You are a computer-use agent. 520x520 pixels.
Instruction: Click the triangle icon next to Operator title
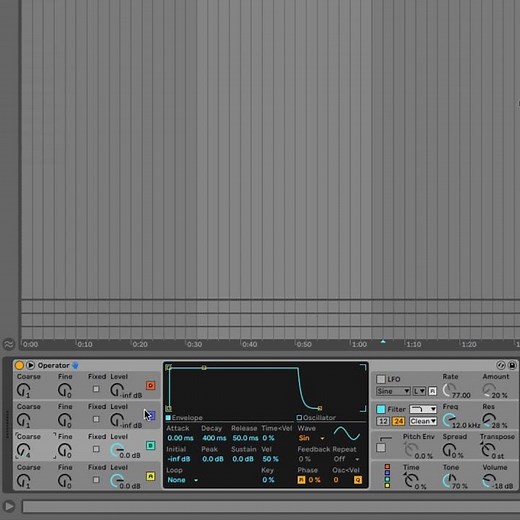[x=30, y=365]
